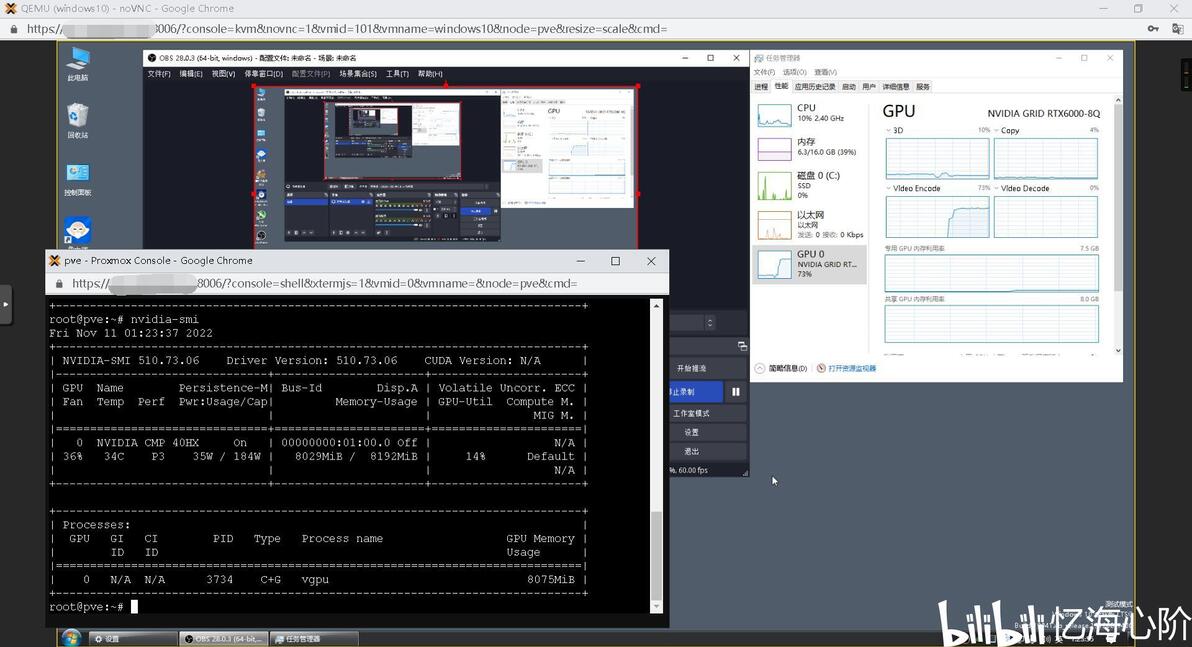This screenshot has width=1192, height=647.
Task: Open the 回收站 recycle bin icon
Action: point(78,122)
